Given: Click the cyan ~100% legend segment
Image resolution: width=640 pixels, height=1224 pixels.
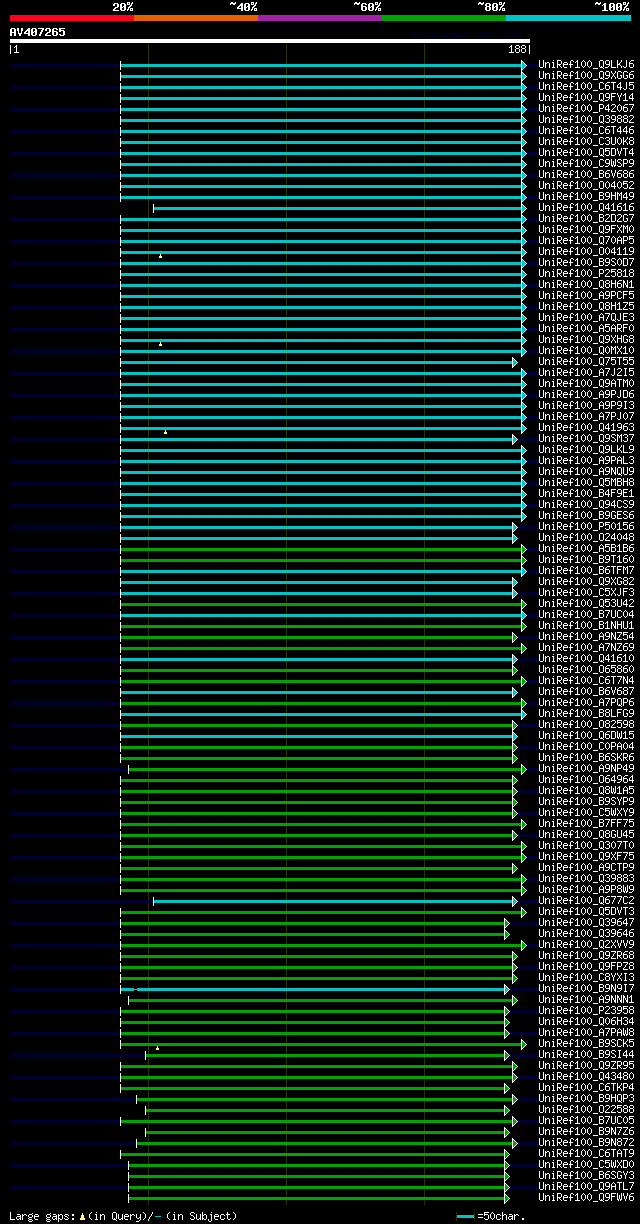Looking at the screenshot, I should (x=567, y=18).
